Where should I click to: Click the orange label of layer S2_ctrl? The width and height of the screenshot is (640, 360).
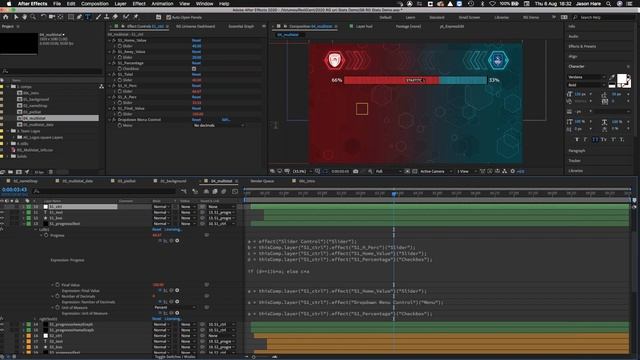[x=29, y=336]
